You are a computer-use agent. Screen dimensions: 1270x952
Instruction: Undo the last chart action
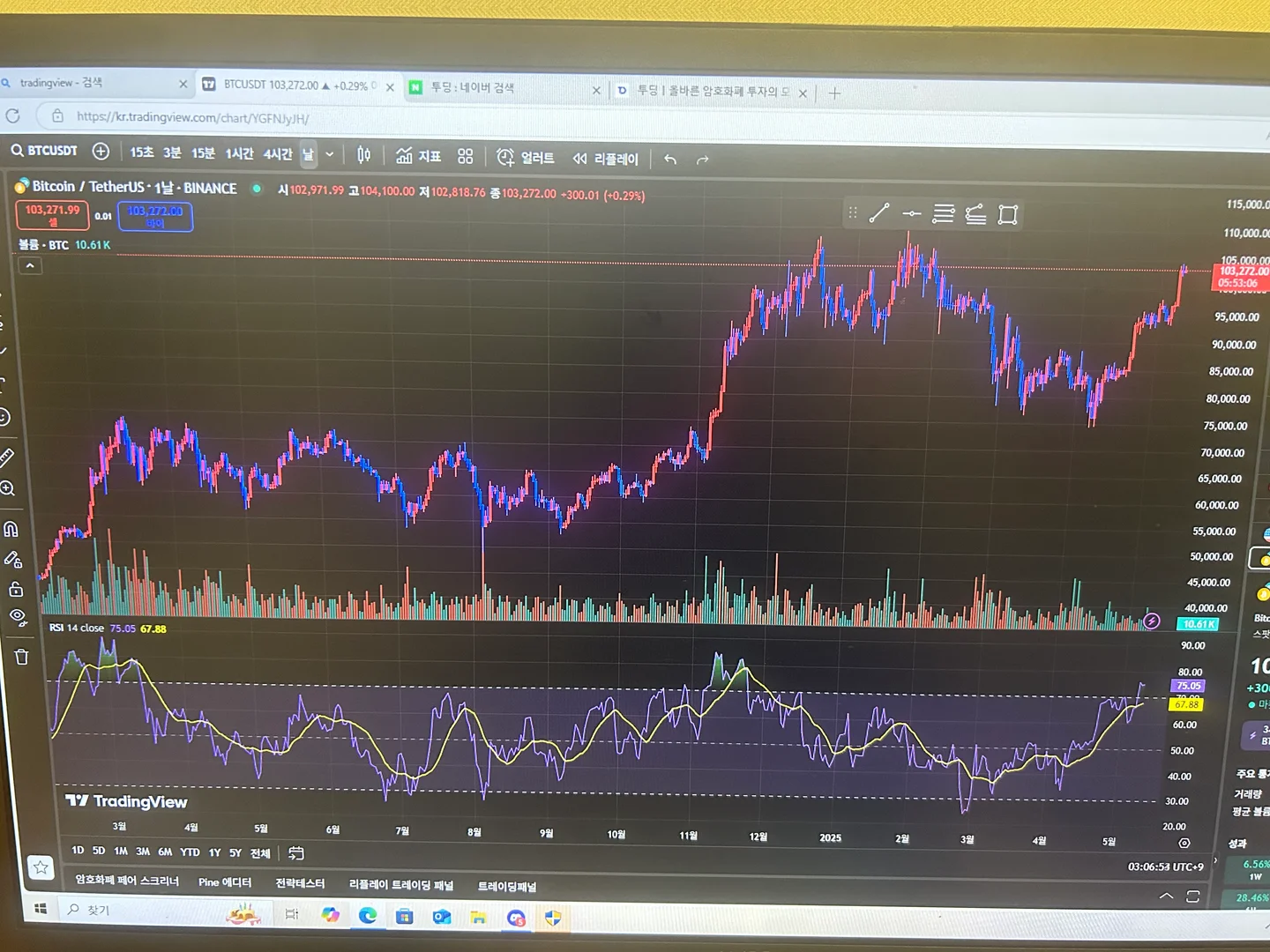coord(670,160)
